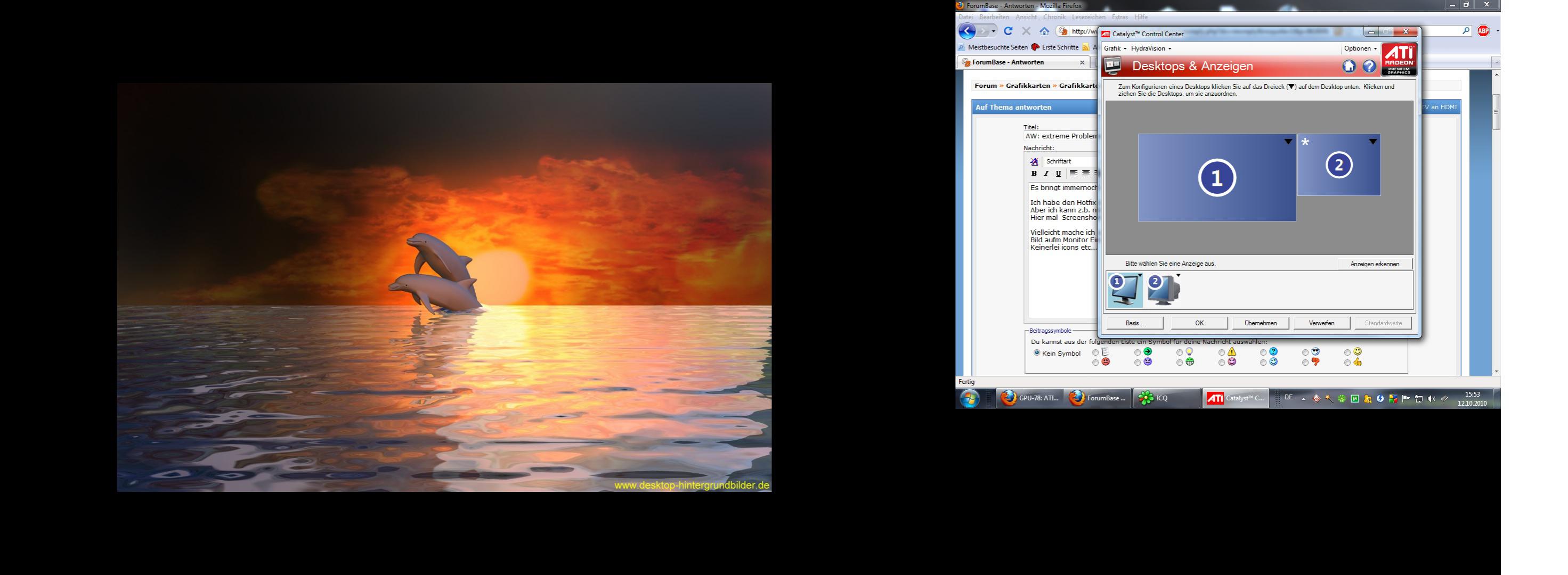Click Adblock Plus ABP toolbar icon
1568x575 pixels.
[x=1483, y=31]
